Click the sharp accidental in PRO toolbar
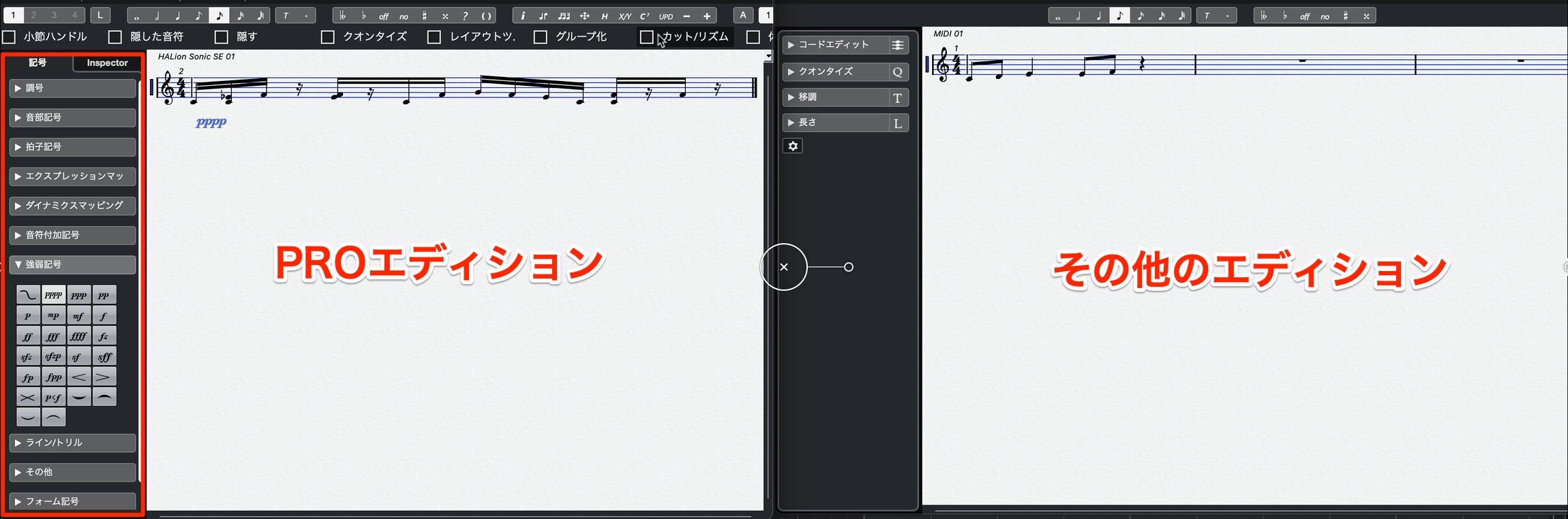 tap(424, 16)
